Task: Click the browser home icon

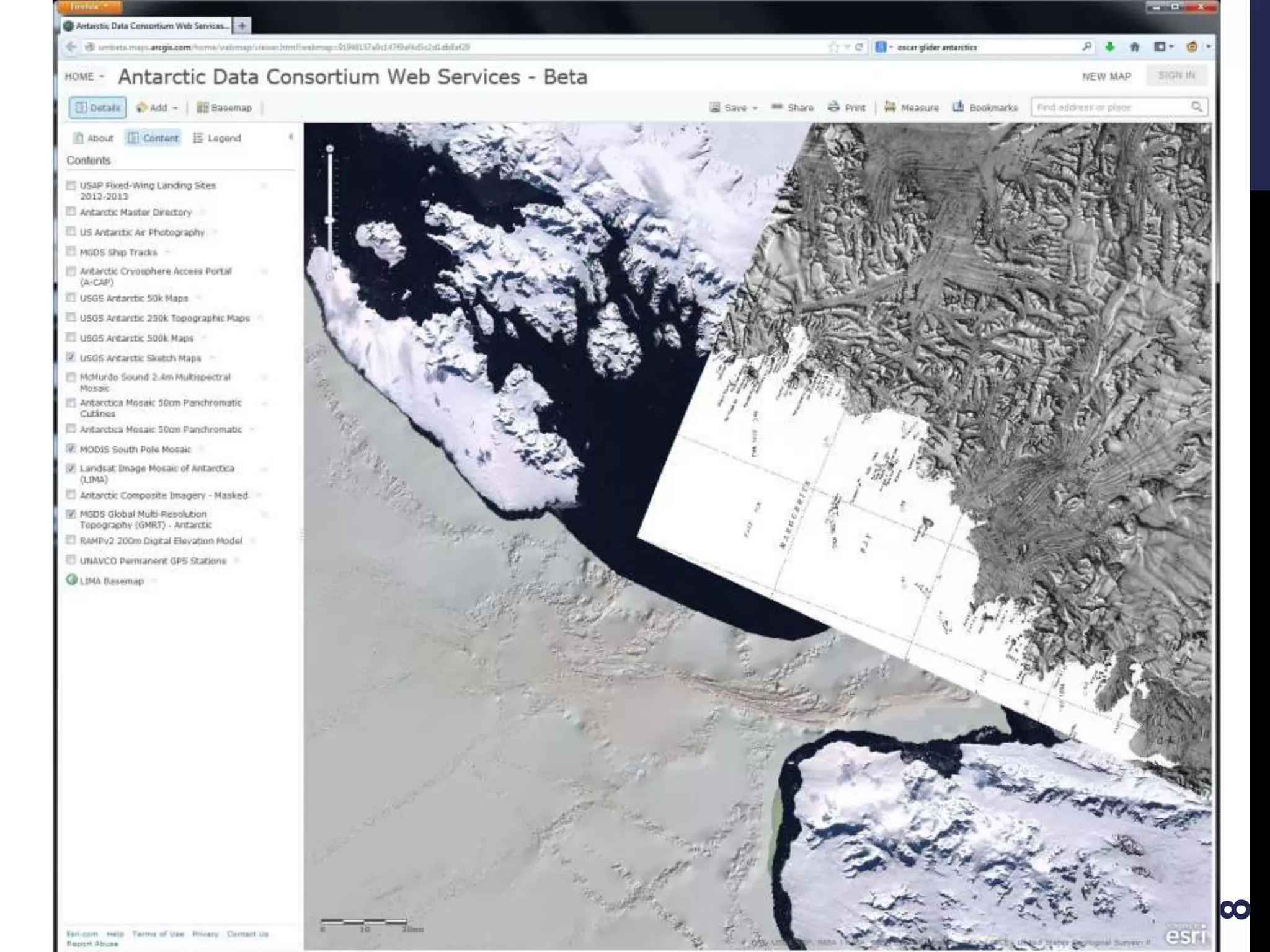Action: [x=1135, y=47]
